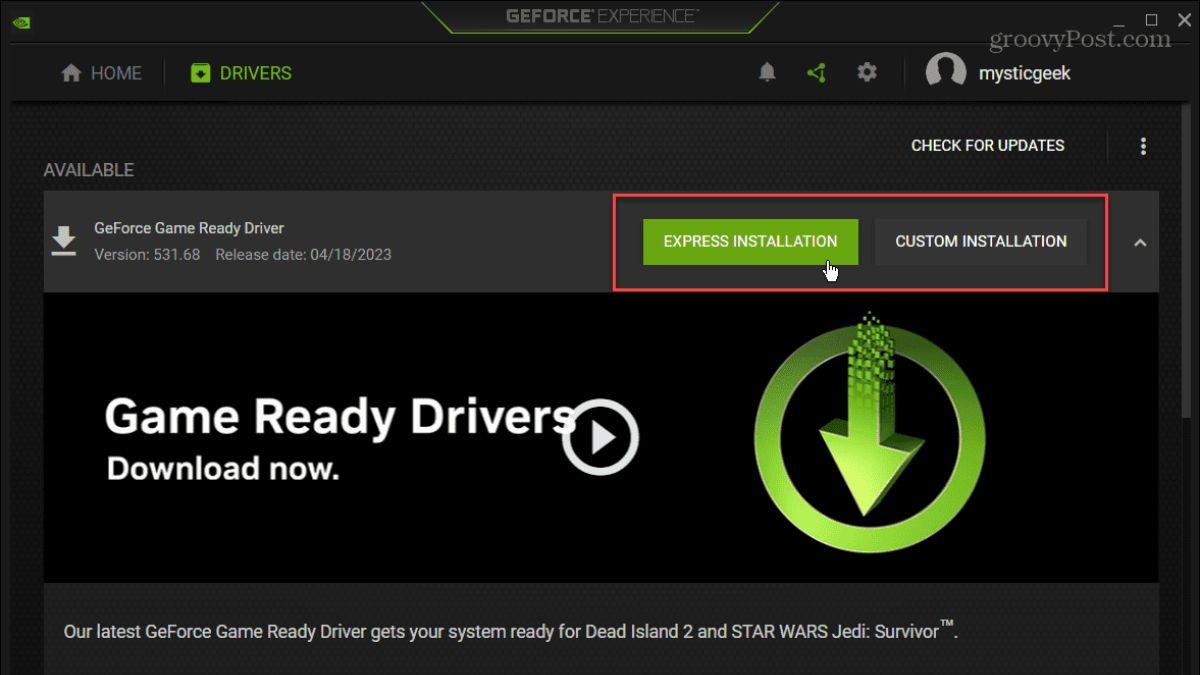
Task: Open the three-dot more options menu
Action: click(x=1143, y=146)
